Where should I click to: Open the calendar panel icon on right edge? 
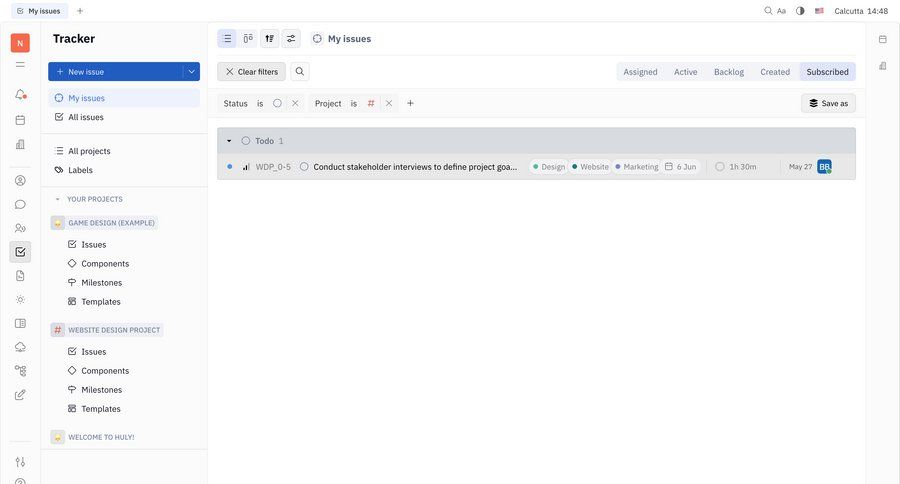click(882, 39)
